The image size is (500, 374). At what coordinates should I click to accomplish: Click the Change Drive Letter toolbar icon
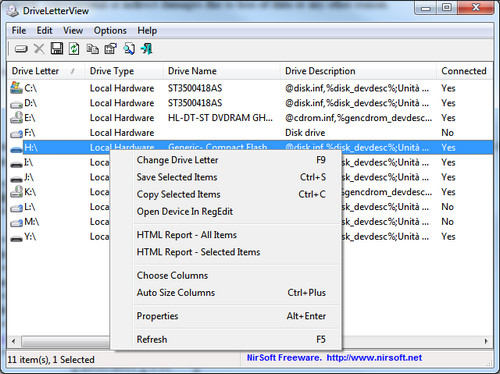(x=21, y=49)
